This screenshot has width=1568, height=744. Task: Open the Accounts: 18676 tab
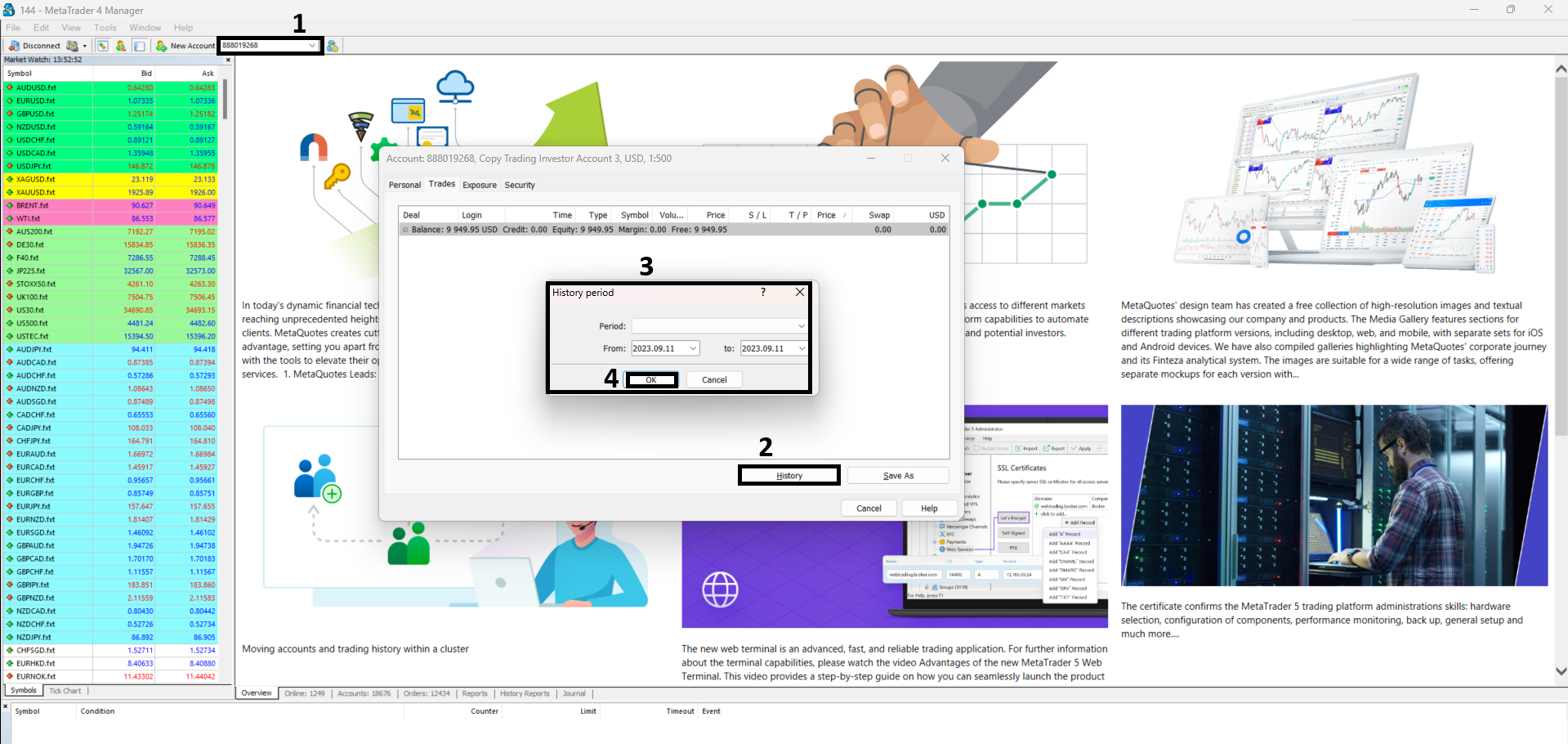[364, 693]
